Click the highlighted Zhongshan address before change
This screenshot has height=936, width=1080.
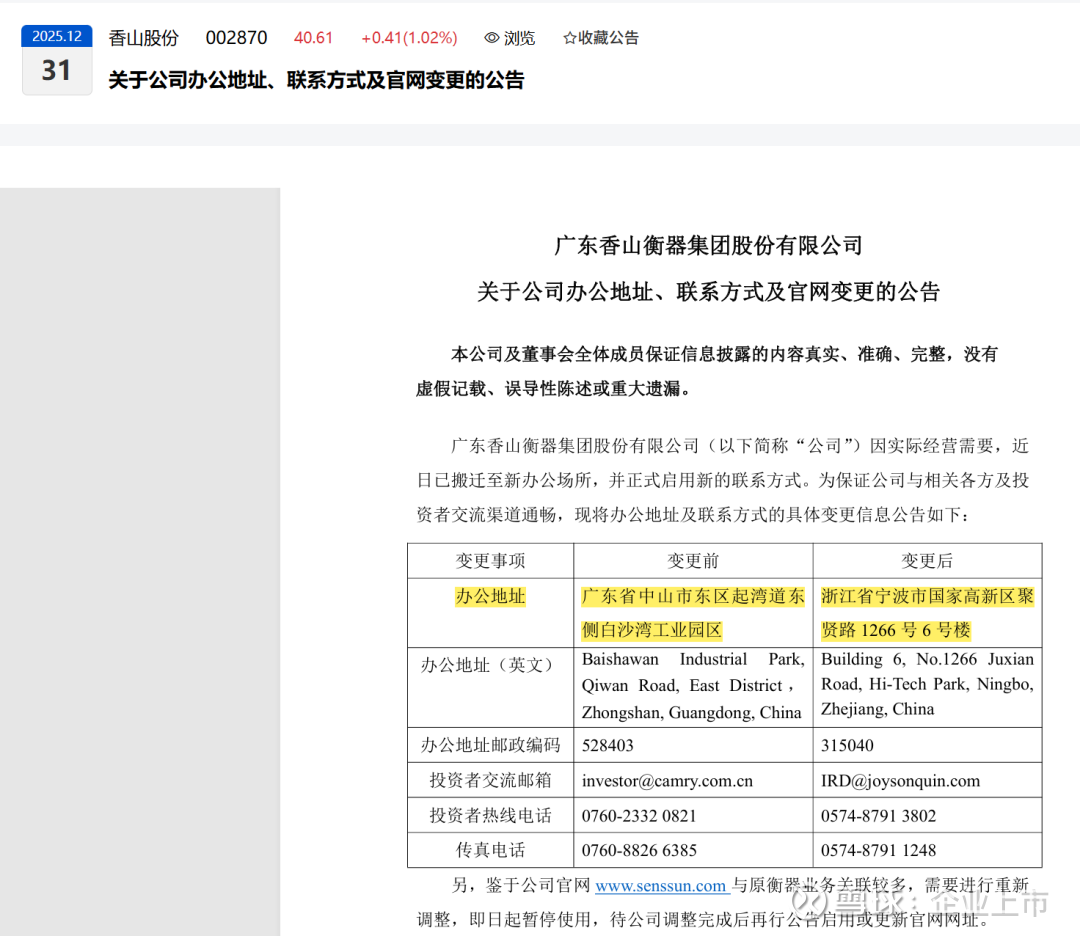tap(692, 613)
